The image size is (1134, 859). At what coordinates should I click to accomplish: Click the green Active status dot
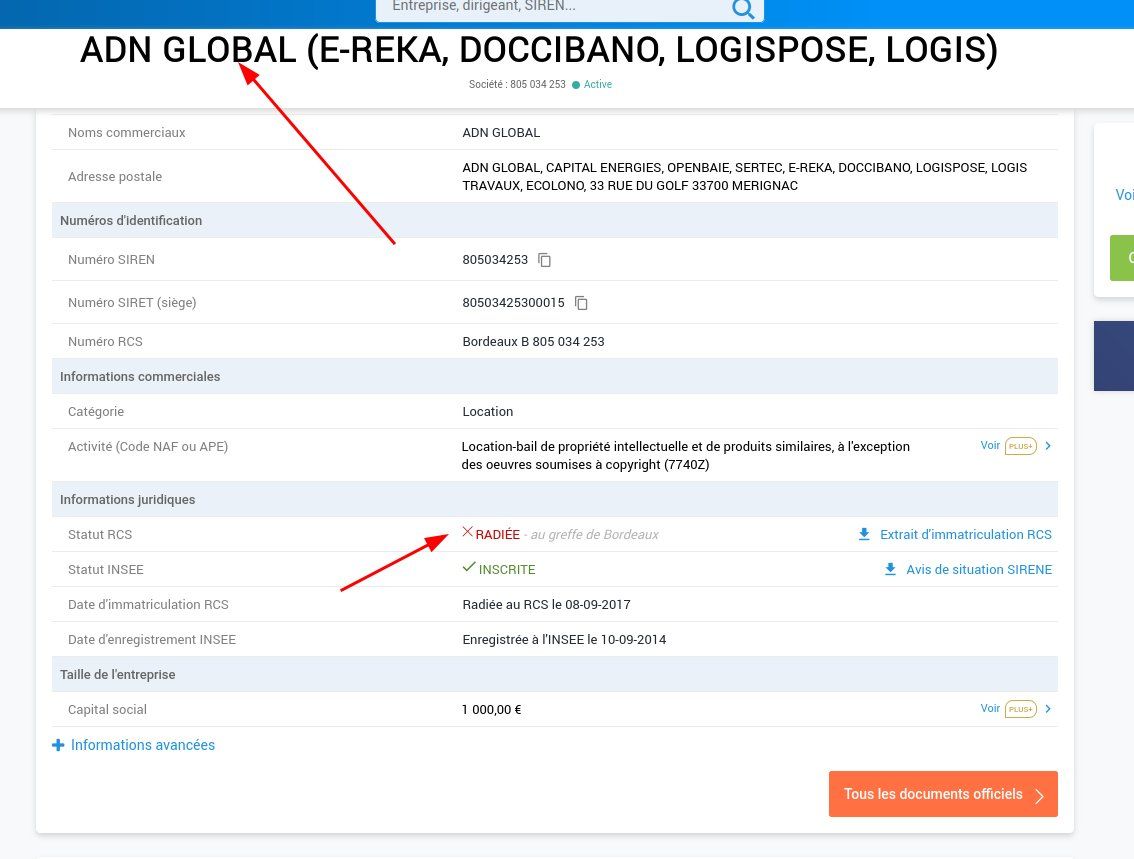pos(576,85)
